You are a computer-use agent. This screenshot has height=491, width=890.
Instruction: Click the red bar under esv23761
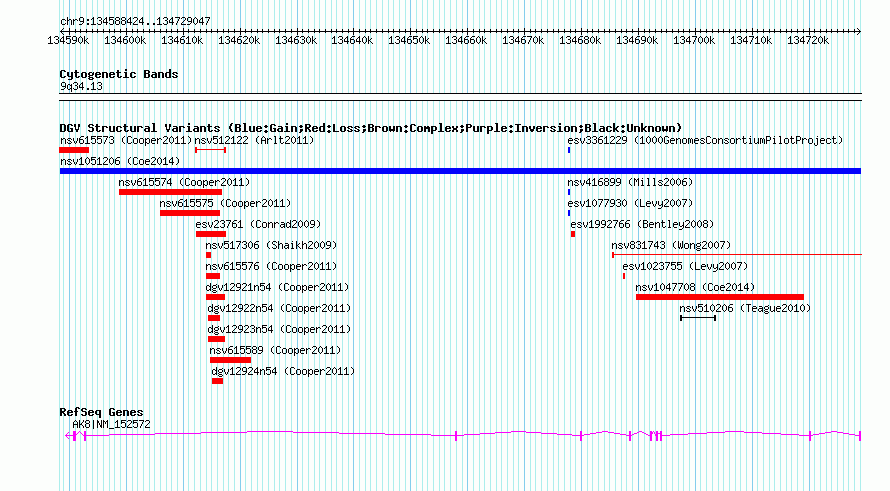point(211,234)
